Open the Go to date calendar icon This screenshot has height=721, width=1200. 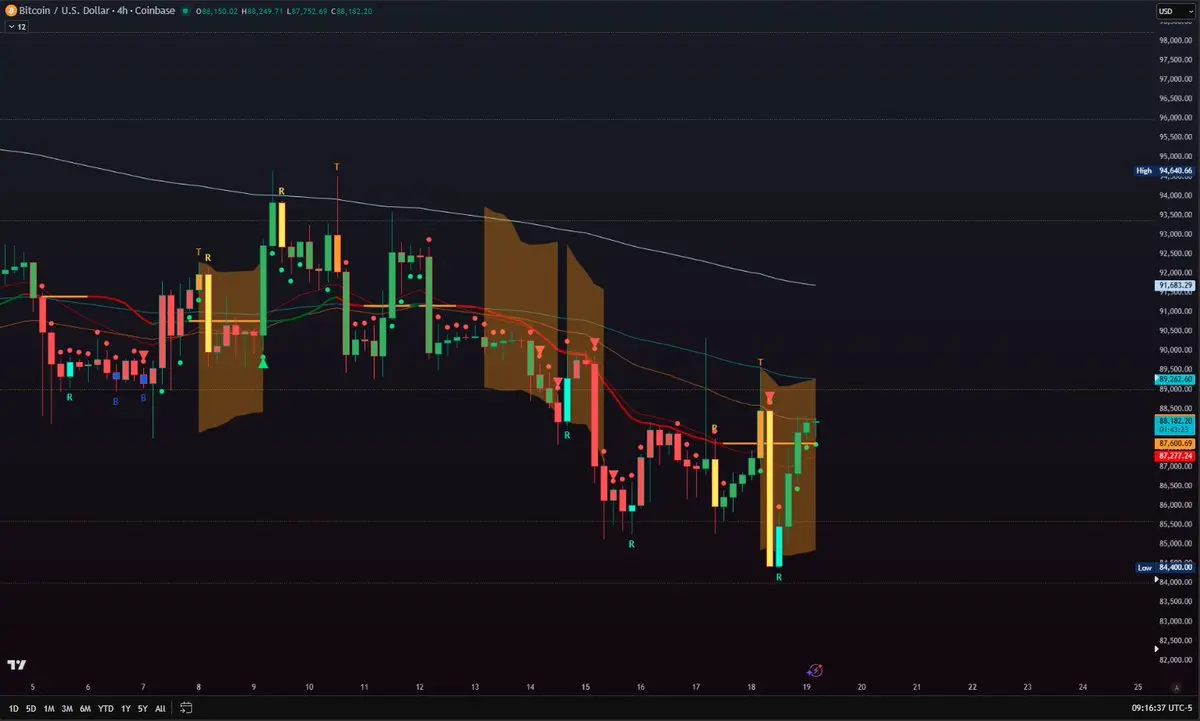[x=185, y=708]
